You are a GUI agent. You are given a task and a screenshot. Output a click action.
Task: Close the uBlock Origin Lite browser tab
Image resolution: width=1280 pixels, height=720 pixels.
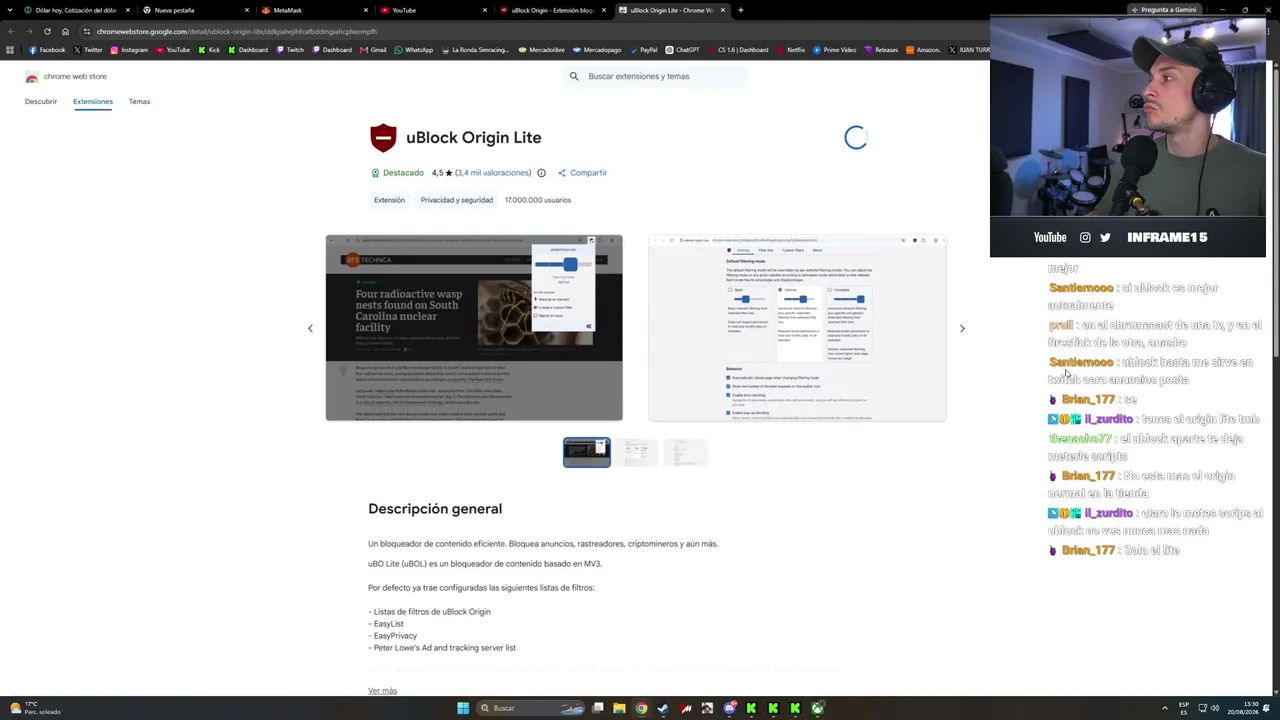click(x=723, y=10)
